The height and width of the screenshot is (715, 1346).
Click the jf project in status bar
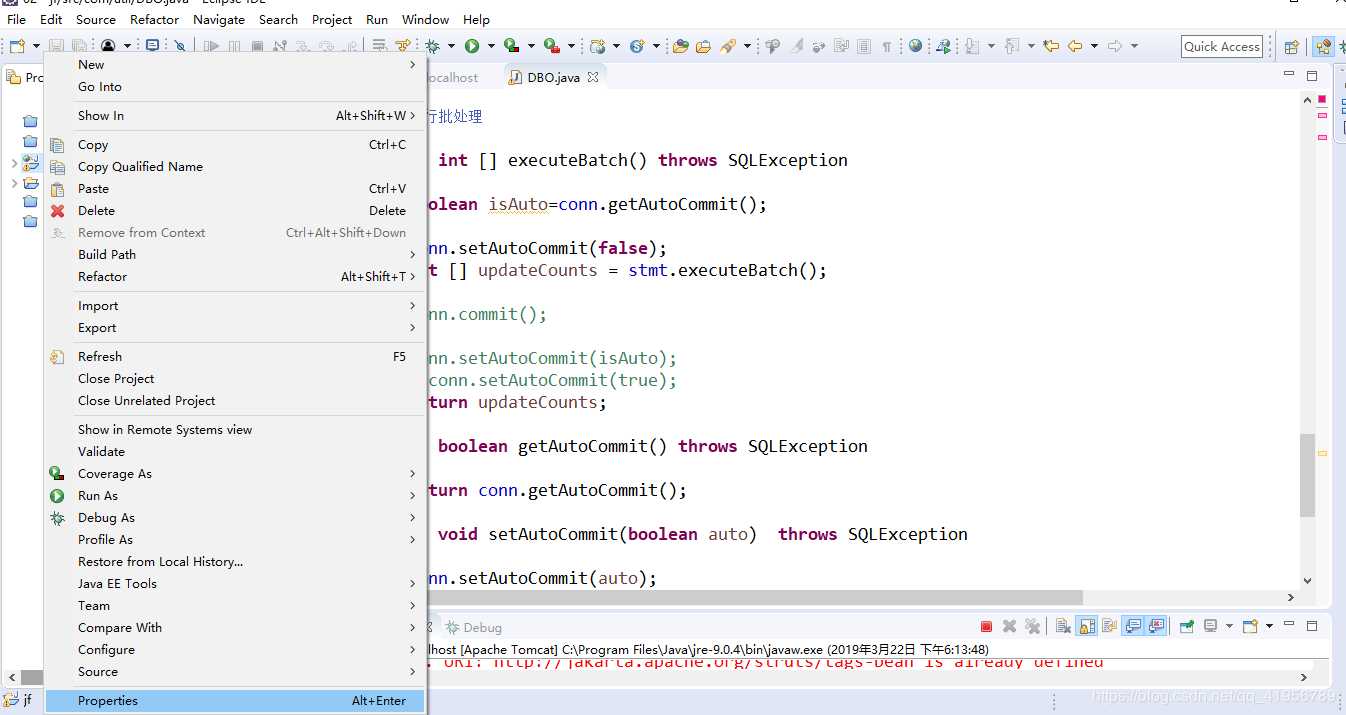18,700
